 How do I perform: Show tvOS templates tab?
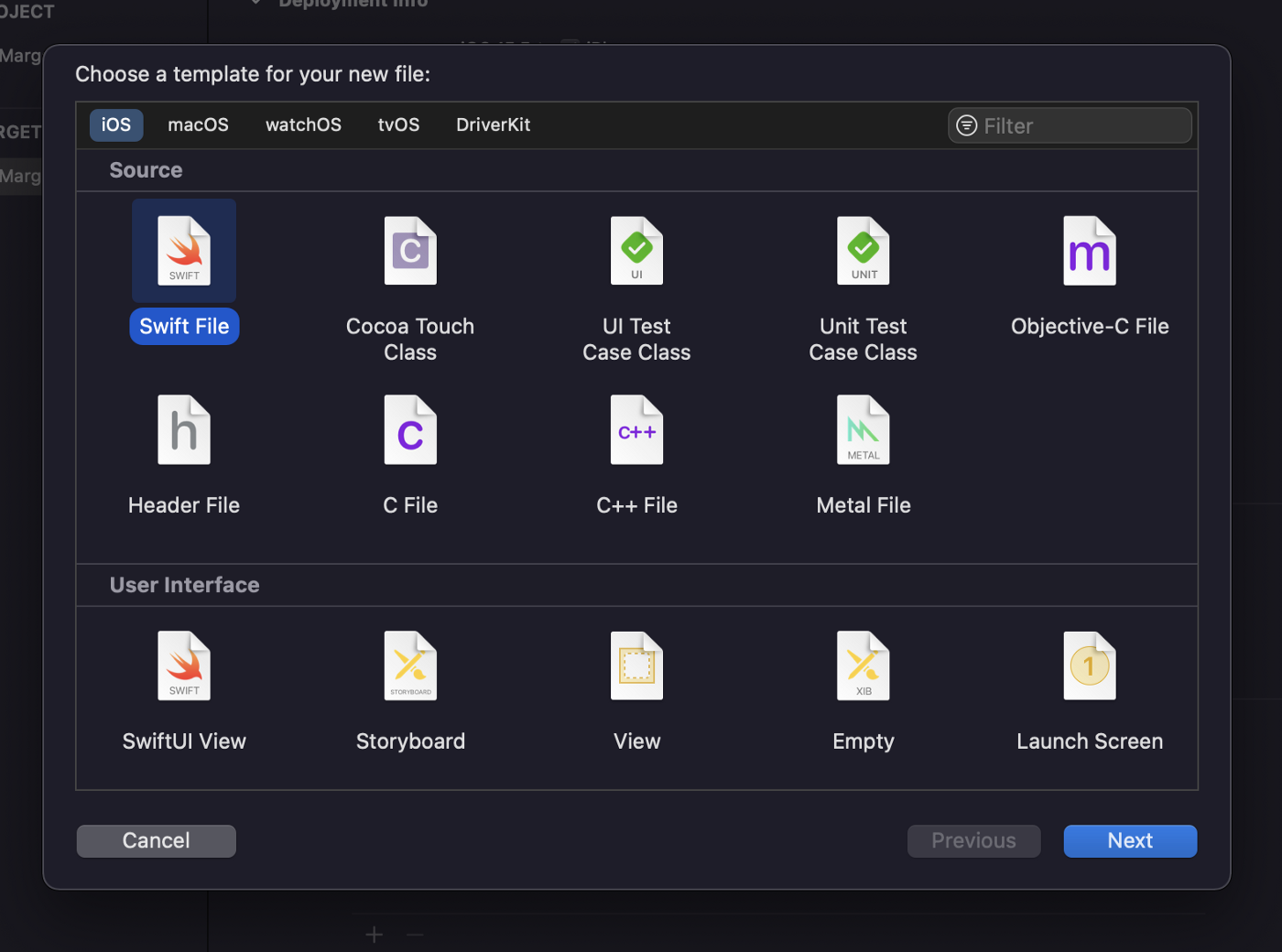(x=398, y=124)
